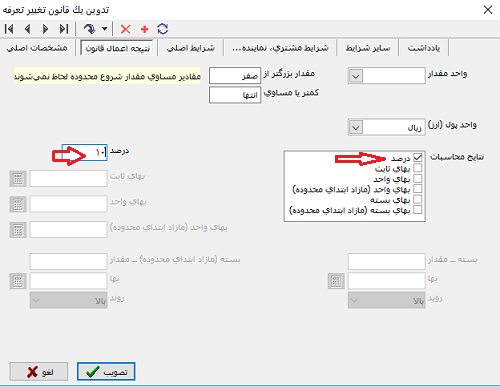Click بهاي واحد (مازاد ابتداي محدوده) input field

(x=68, y=230)
